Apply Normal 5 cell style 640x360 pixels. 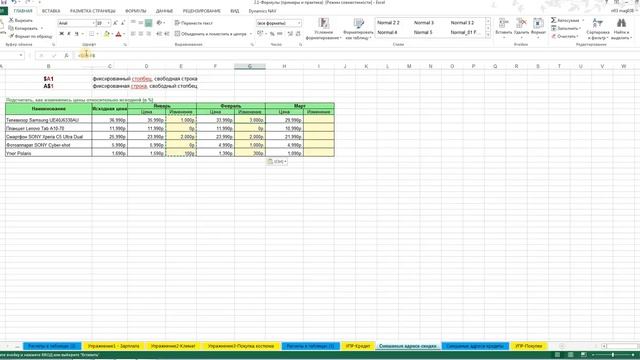[x=423, y=32]
